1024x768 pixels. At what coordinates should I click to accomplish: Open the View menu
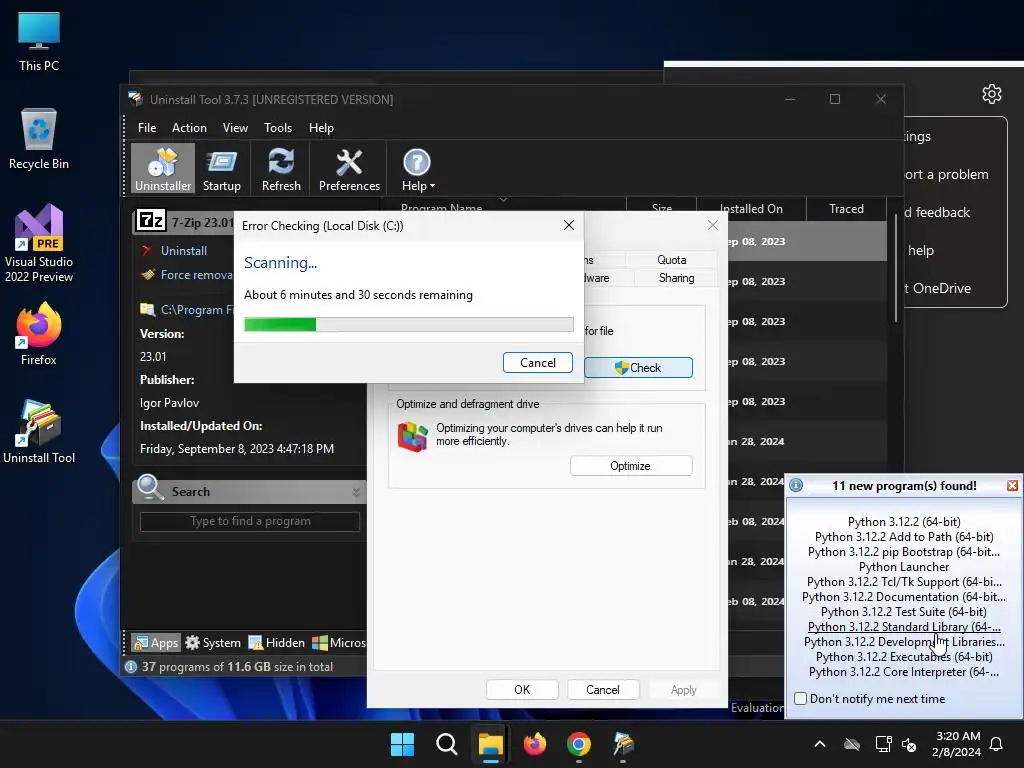coord(235,128)
